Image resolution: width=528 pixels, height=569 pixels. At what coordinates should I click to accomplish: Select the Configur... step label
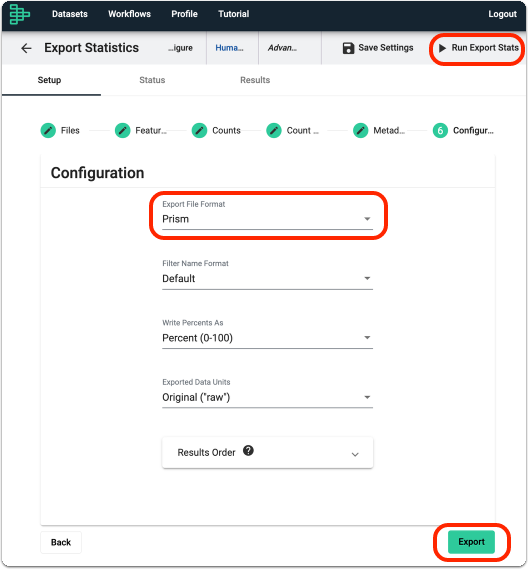[x=473, y=130]
